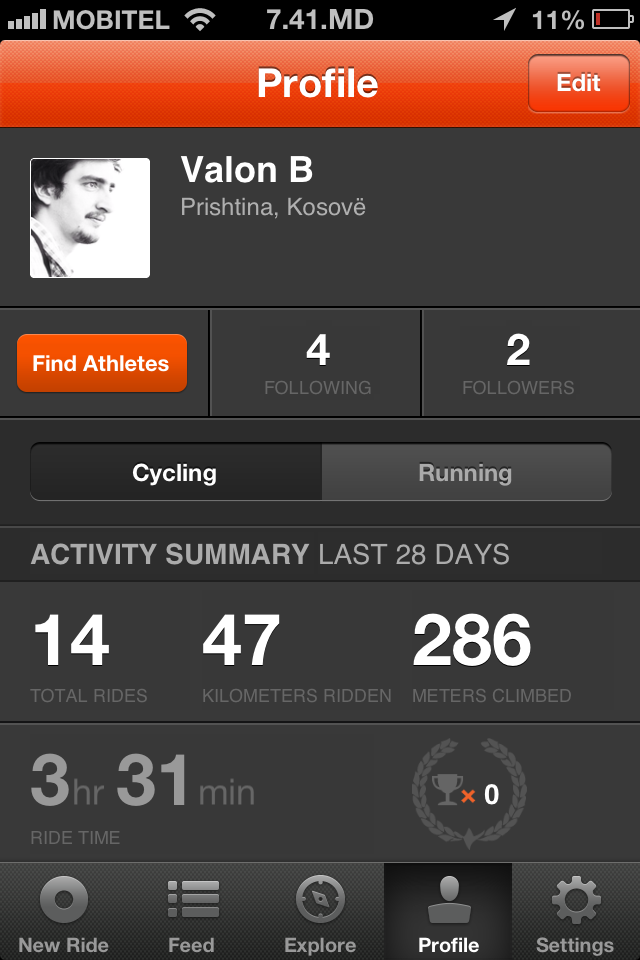The width and height of the screenshot is (640, 960).
Task: Tap the 286 Meters Climbed stat
Action: coord(491,655)
